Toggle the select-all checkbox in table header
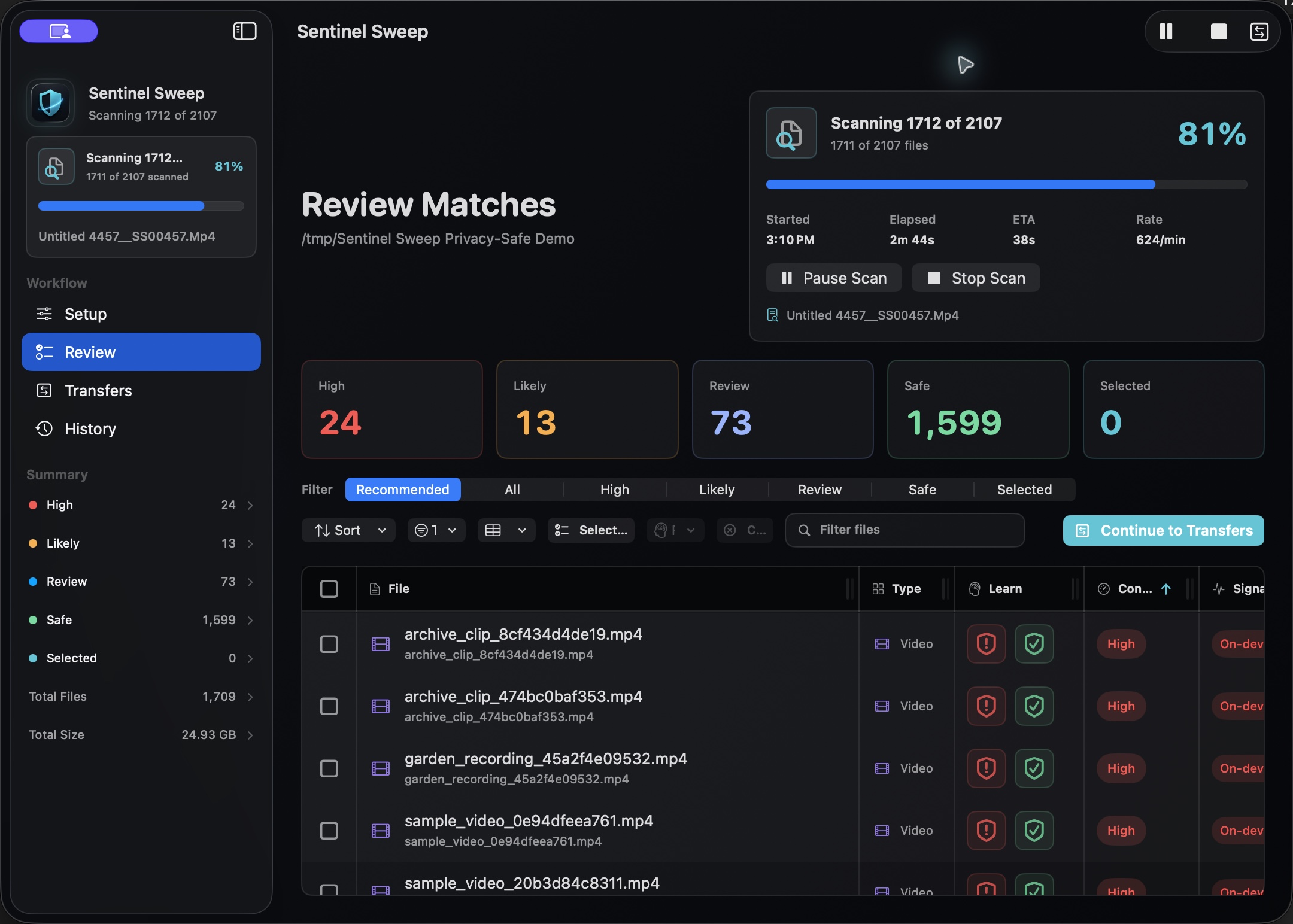 point(329,589)
